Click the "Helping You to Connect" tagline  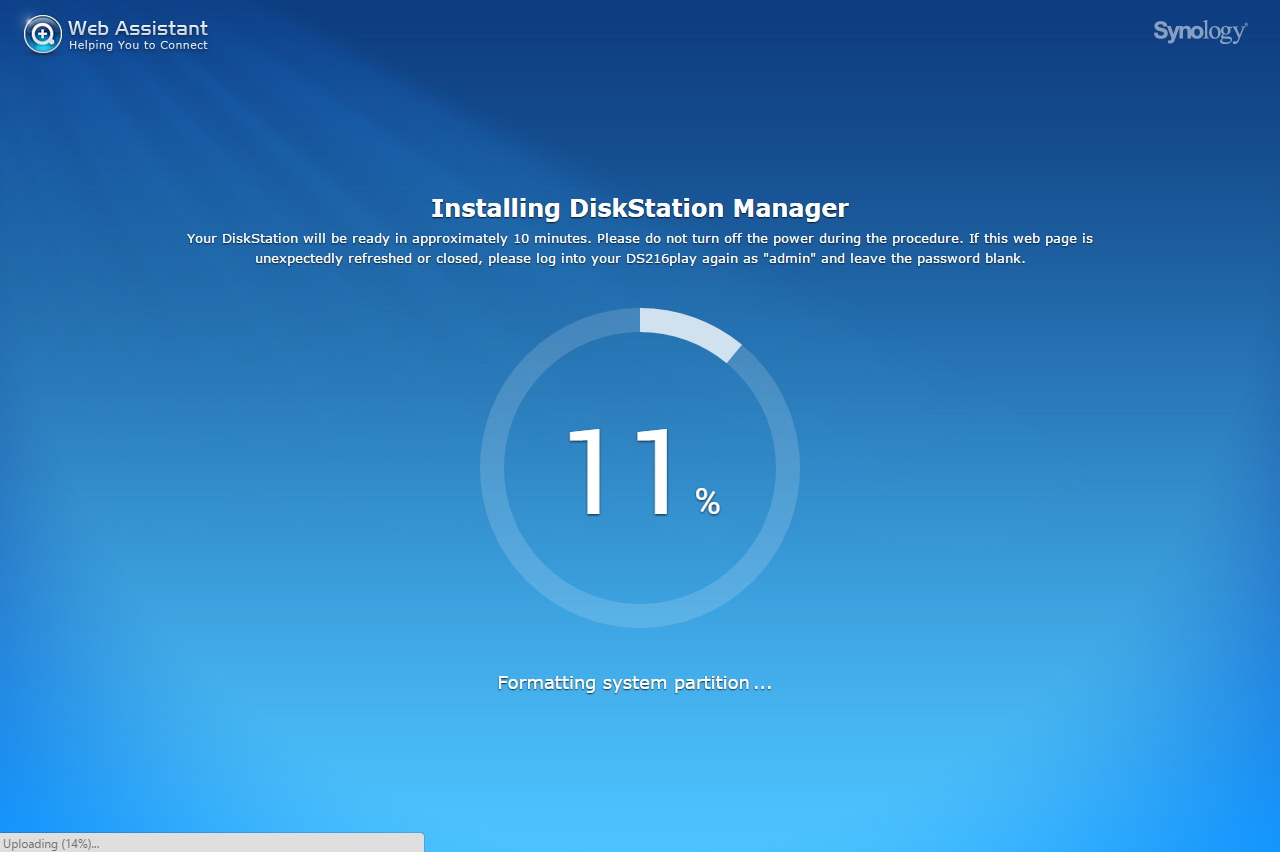tap(138, 46)
